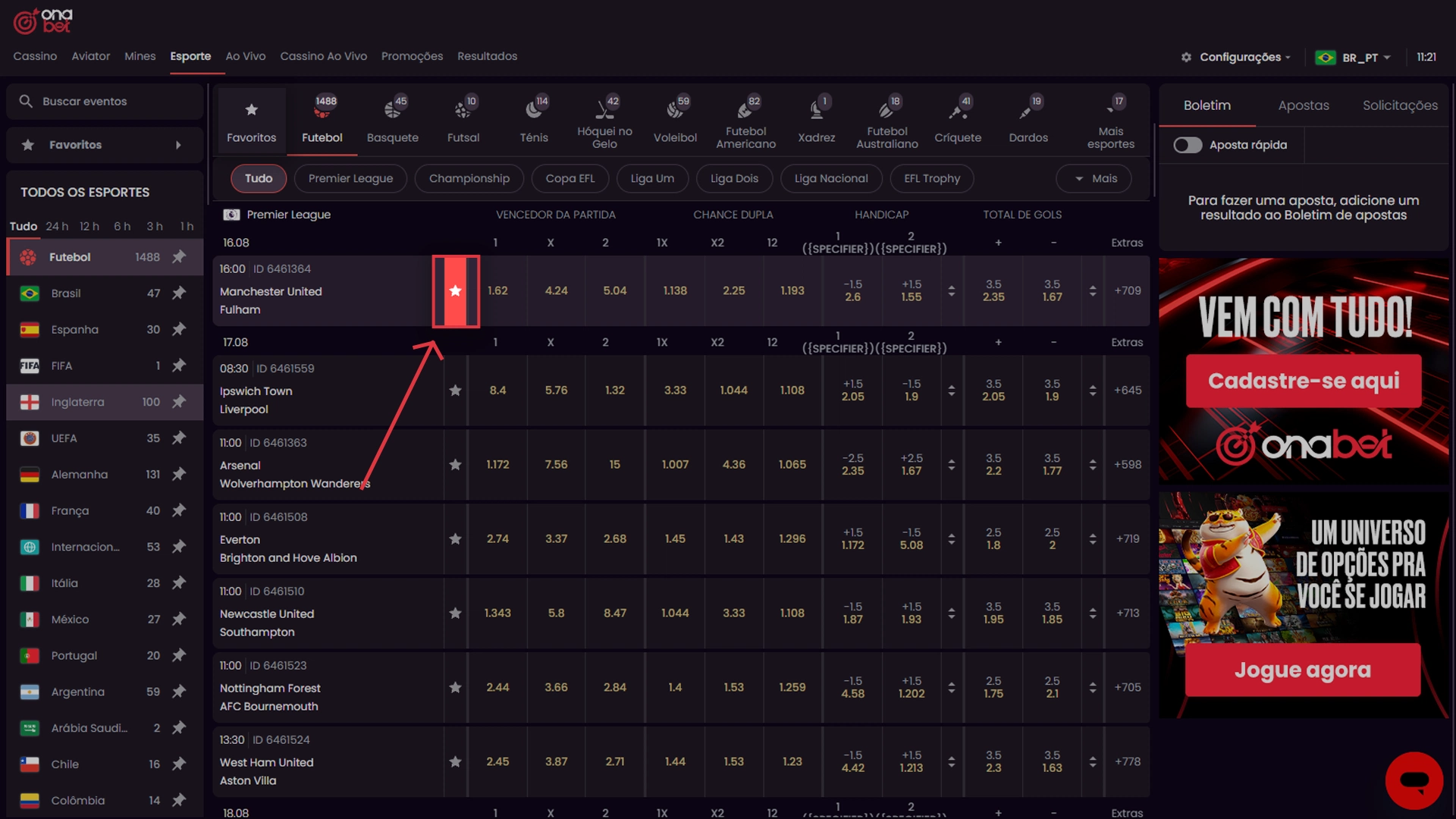Favorite the Everton vs Brighton match

[x=455, y=539]
